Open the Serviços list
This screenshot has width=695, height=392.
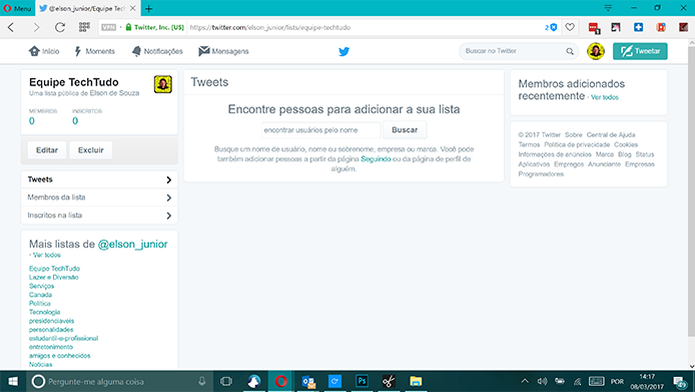[x=41, y=286]
